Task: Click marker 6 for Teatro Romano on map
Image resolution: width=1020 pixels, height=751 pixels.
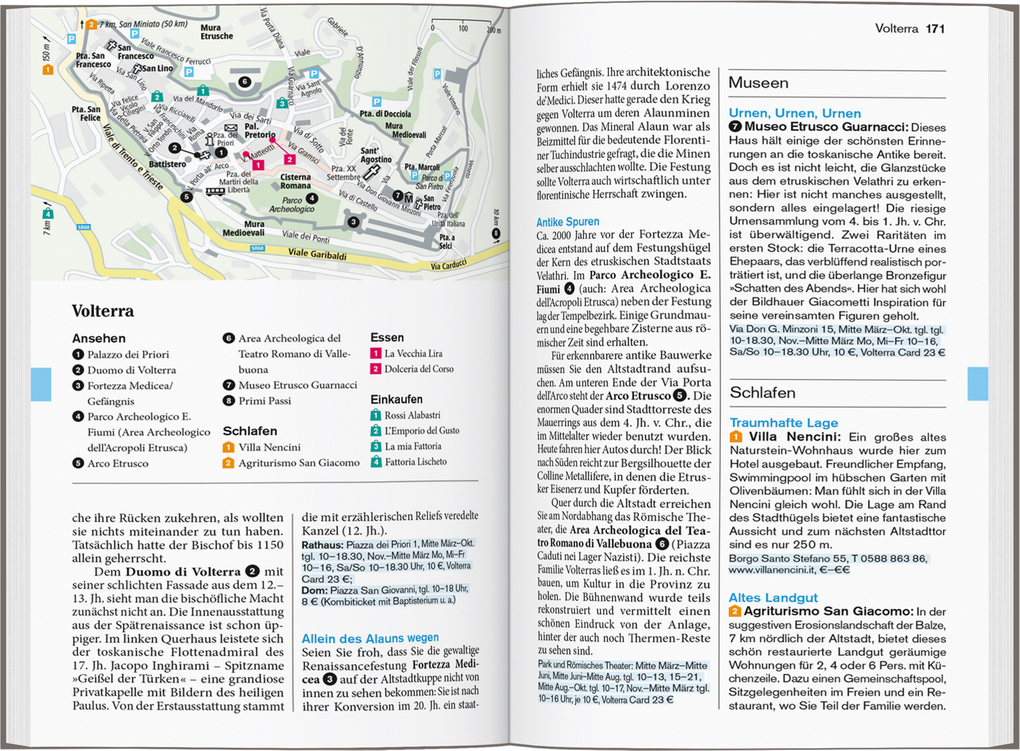Action: point(244,82)
